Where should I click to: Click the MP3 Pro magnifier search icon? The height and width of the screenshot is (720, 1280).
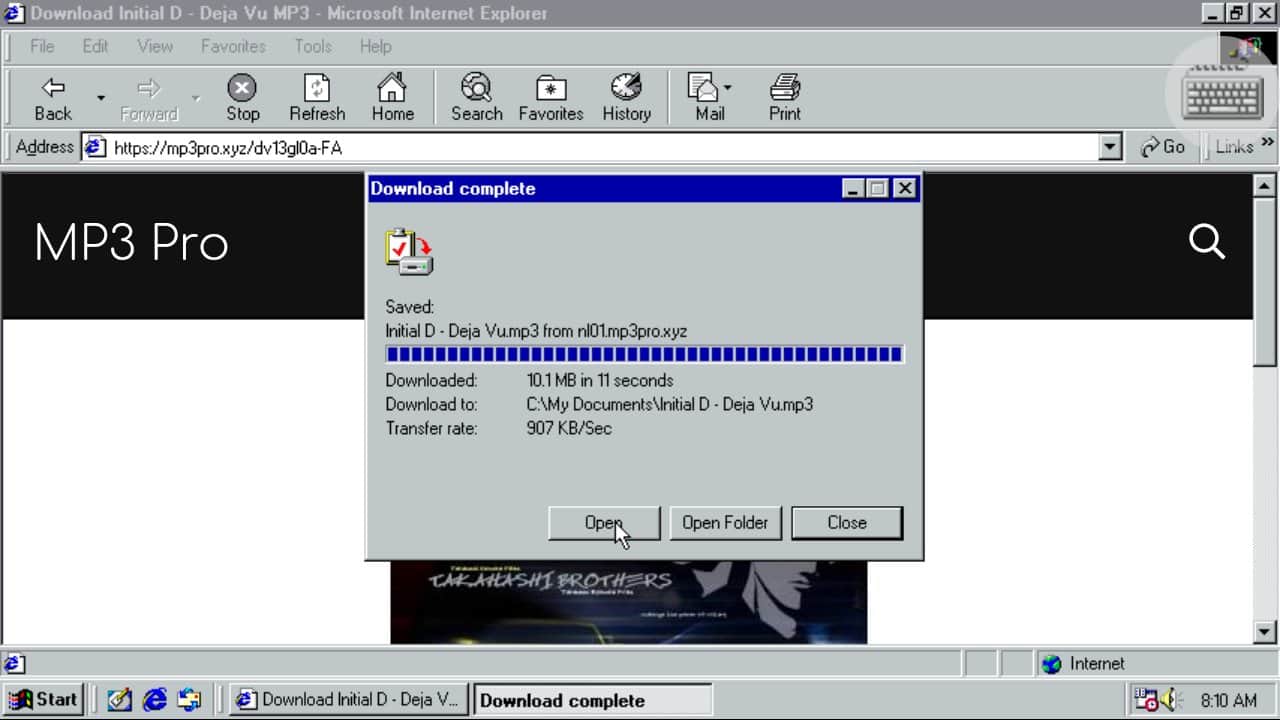pos(1207,242)
